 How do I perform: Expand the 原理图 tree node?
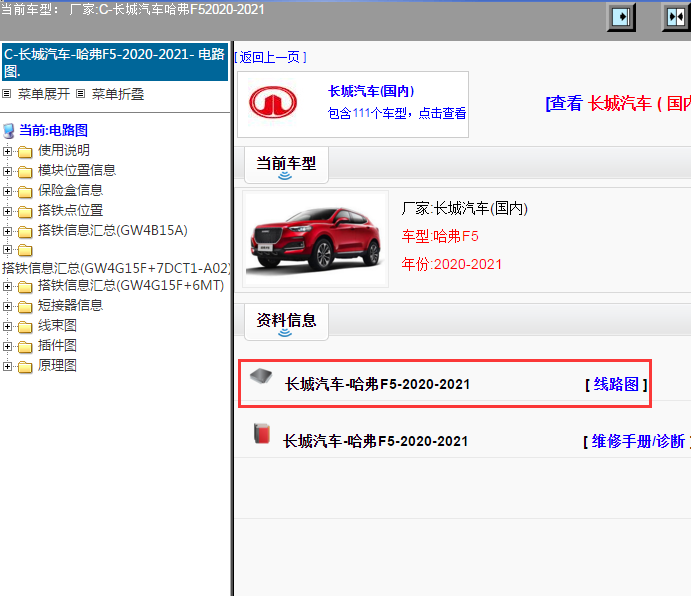[x=7, y=366]
